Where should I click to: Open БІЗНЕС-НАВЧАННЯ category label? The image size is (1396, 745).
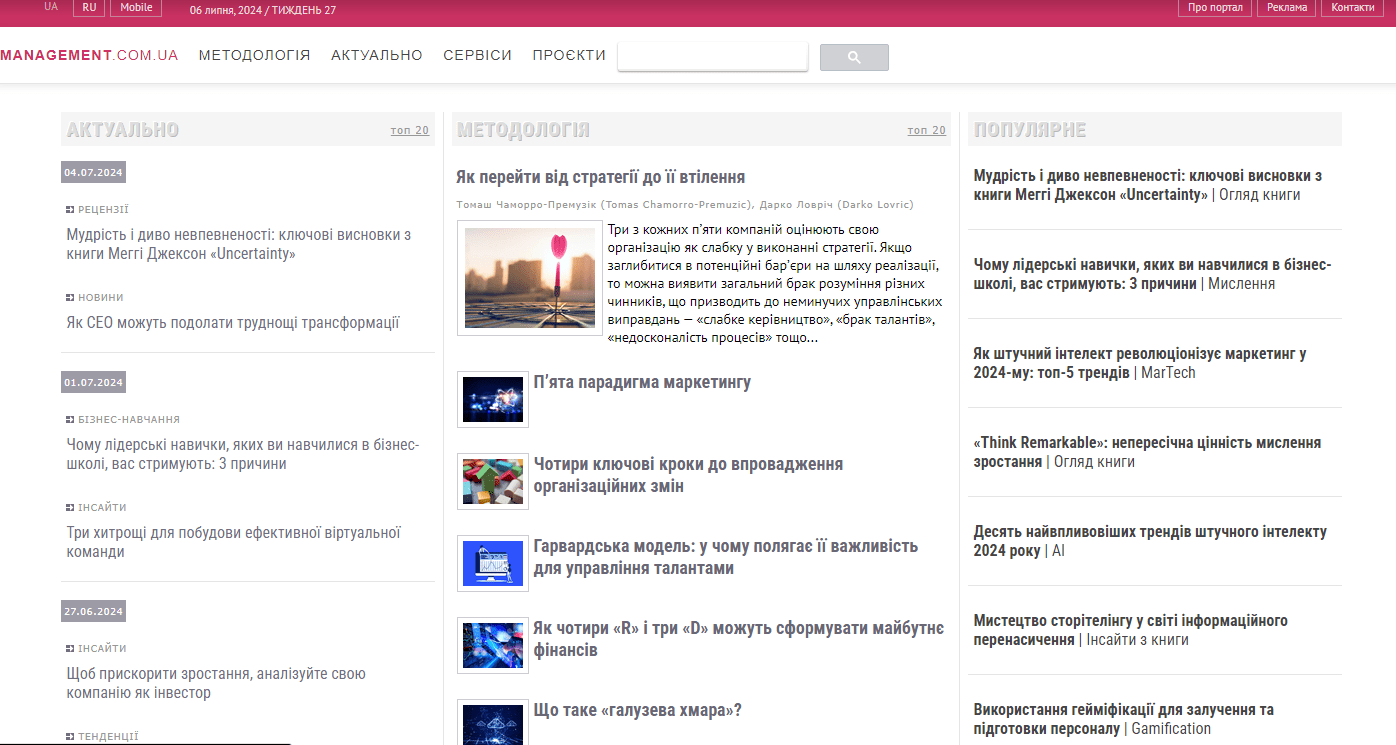click(129, 420)
